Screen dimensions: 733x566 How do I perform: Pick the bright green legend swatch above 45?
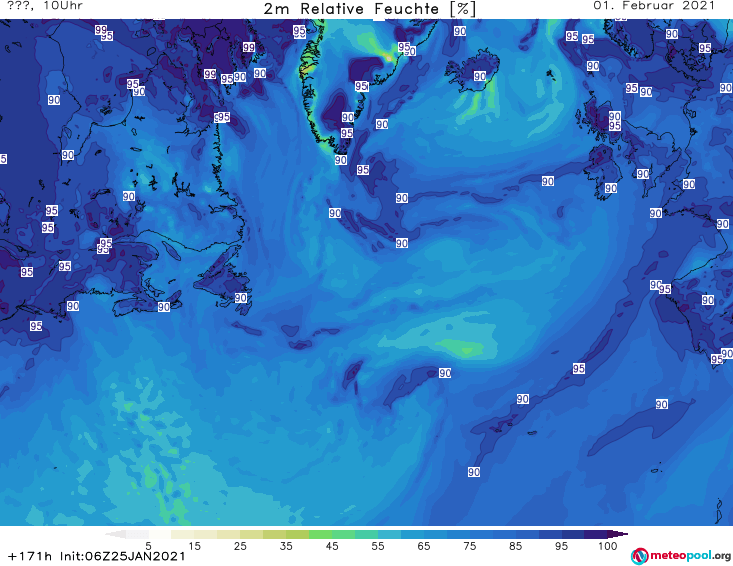(320, 534)
